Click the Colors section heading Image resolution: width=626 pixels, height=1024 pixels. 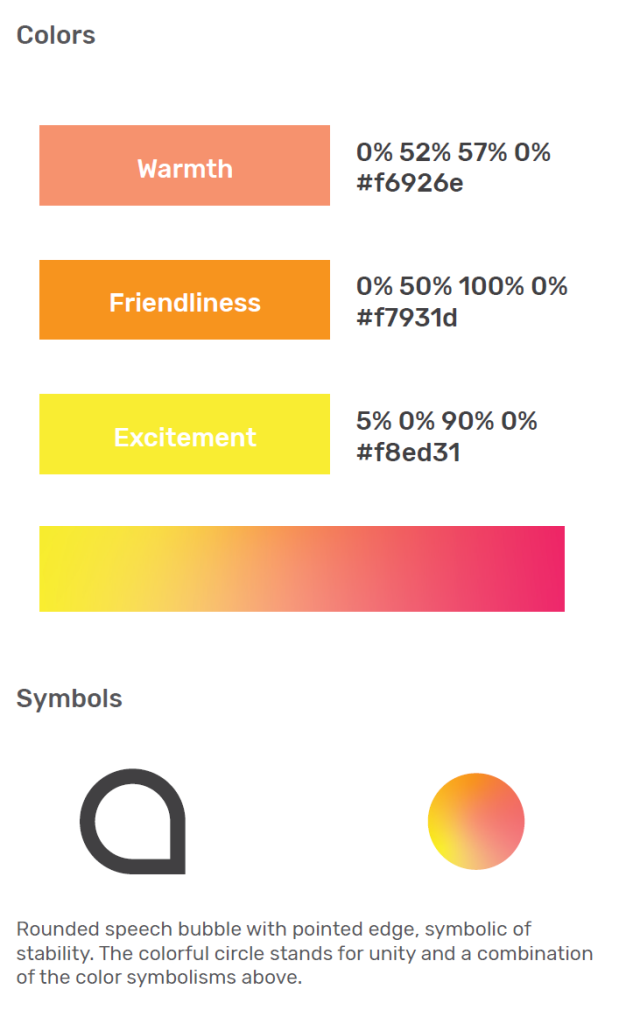(56, 35)
